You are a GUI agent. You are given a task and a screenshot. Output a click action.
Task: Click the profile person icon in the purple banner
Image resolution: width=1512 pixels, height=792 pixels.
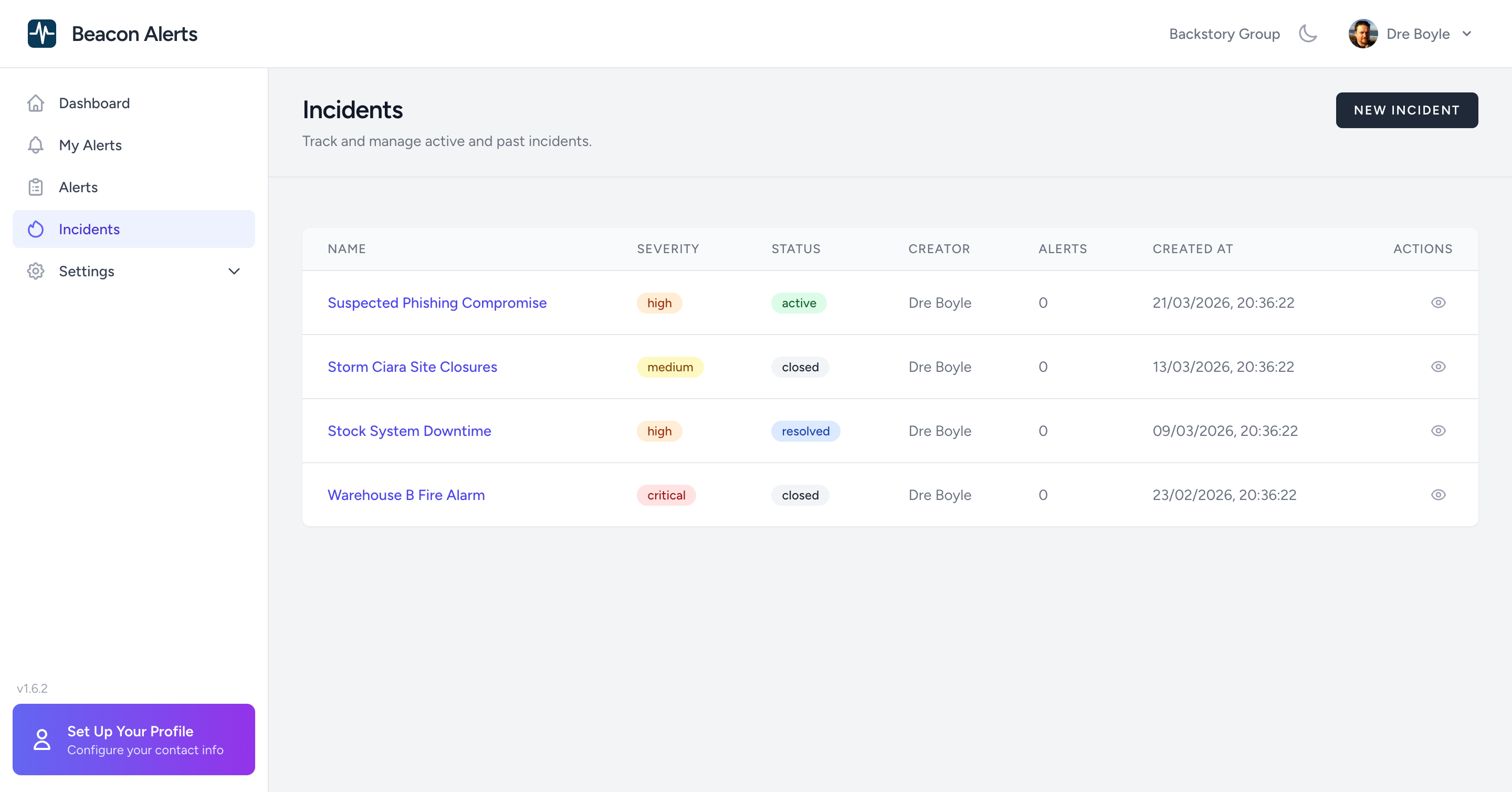(41, 739)
